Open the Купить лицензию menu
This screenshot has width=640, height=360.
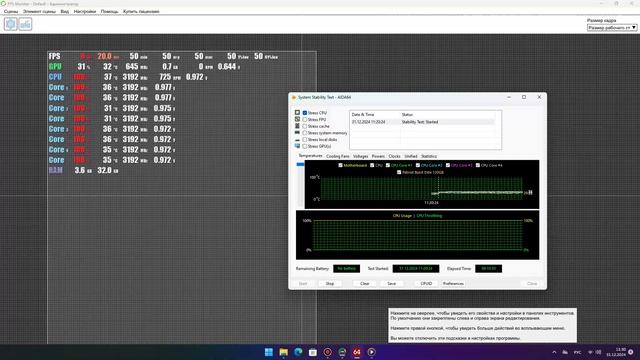point(141,11)
